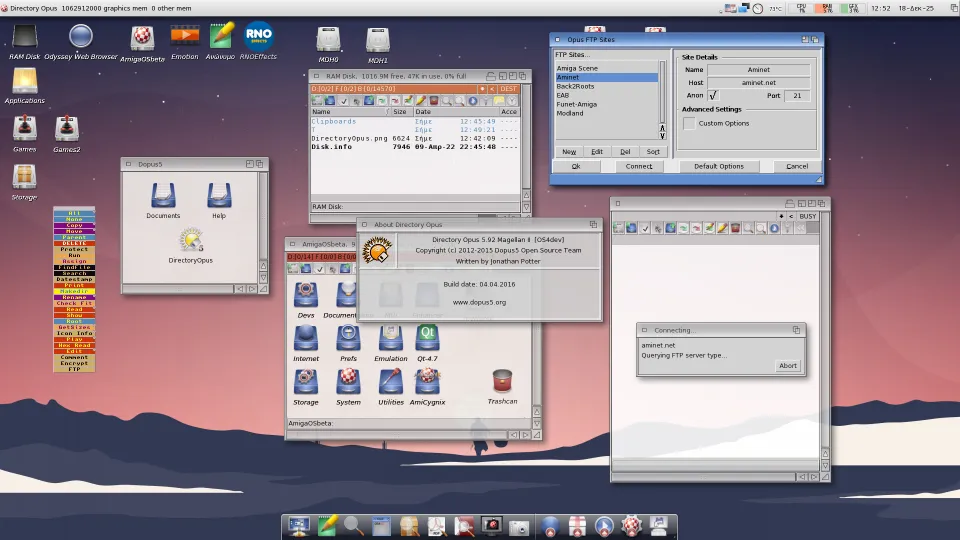Open the Odyssey Web Browser desktop icon
The height and width of the screenshot is (540, 960).
coord(81,37)
